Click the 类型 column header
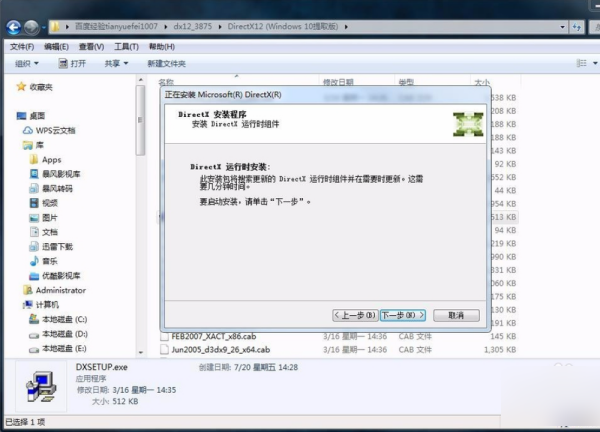Image resolution: width=600 pixels, height=432 pixels. (406, 82)
